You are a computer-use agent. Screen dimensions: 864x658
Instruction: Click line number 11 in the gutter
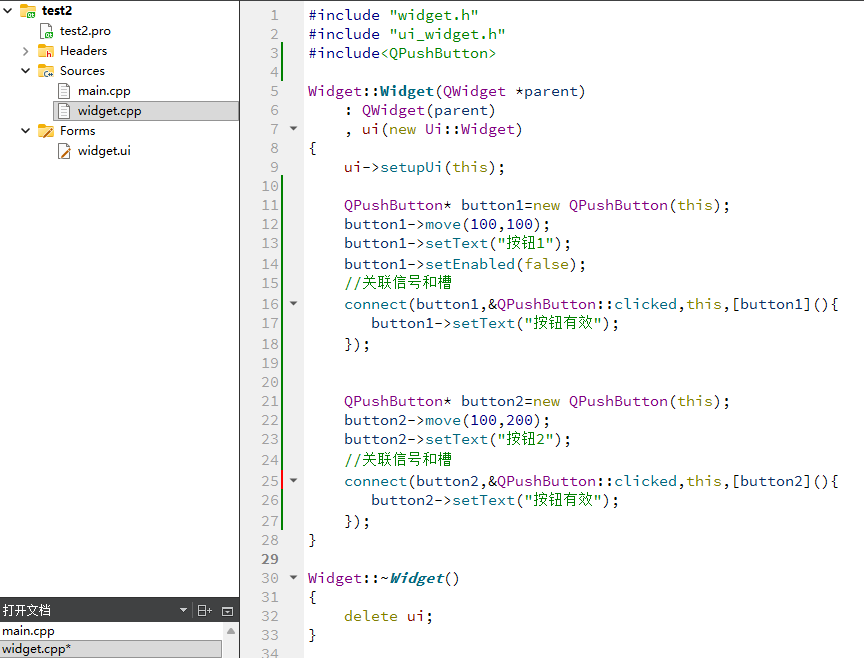270,206
